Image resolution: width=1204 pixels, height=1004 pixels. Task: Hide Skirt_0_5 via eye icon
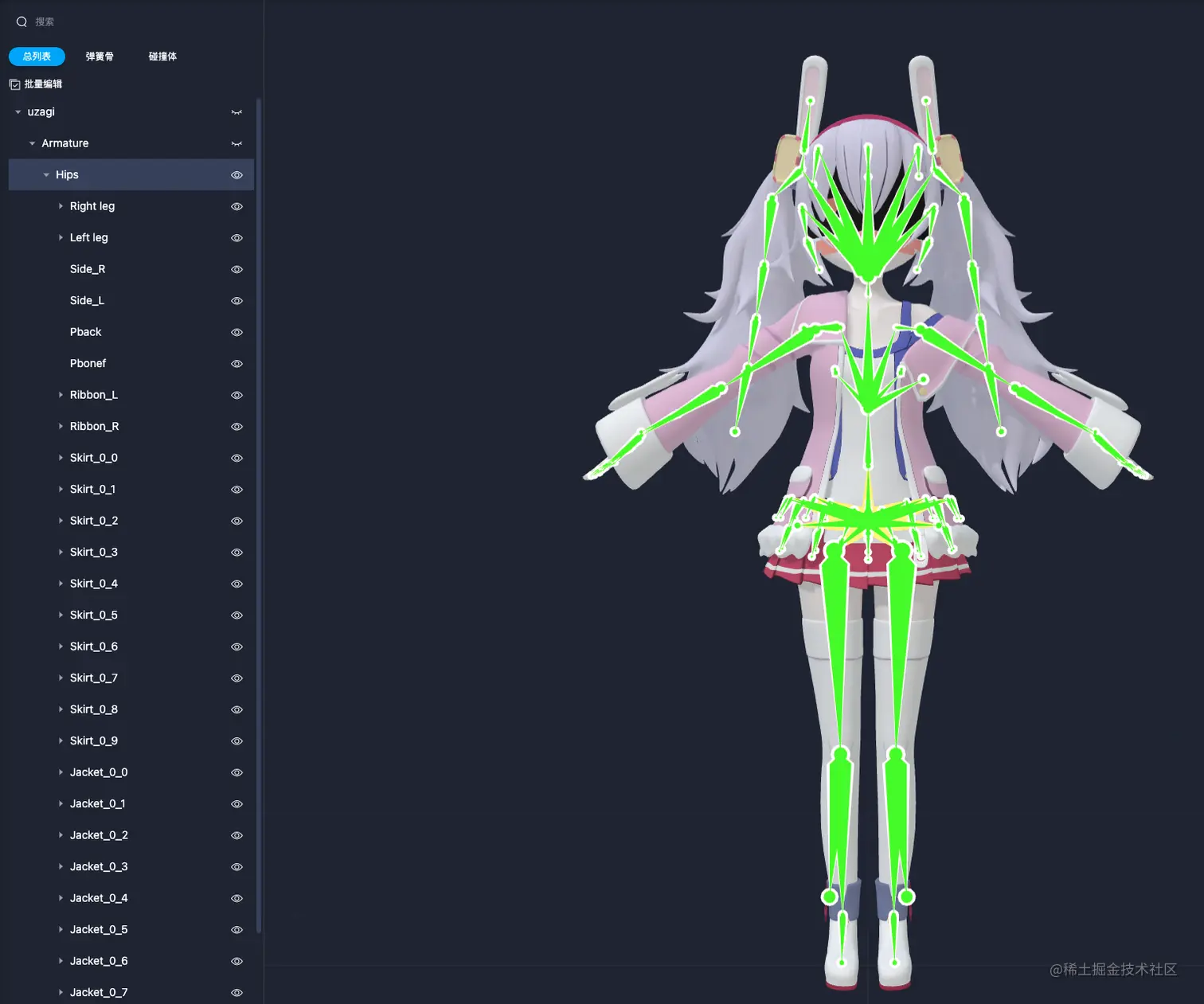click(x=236, y=615)
